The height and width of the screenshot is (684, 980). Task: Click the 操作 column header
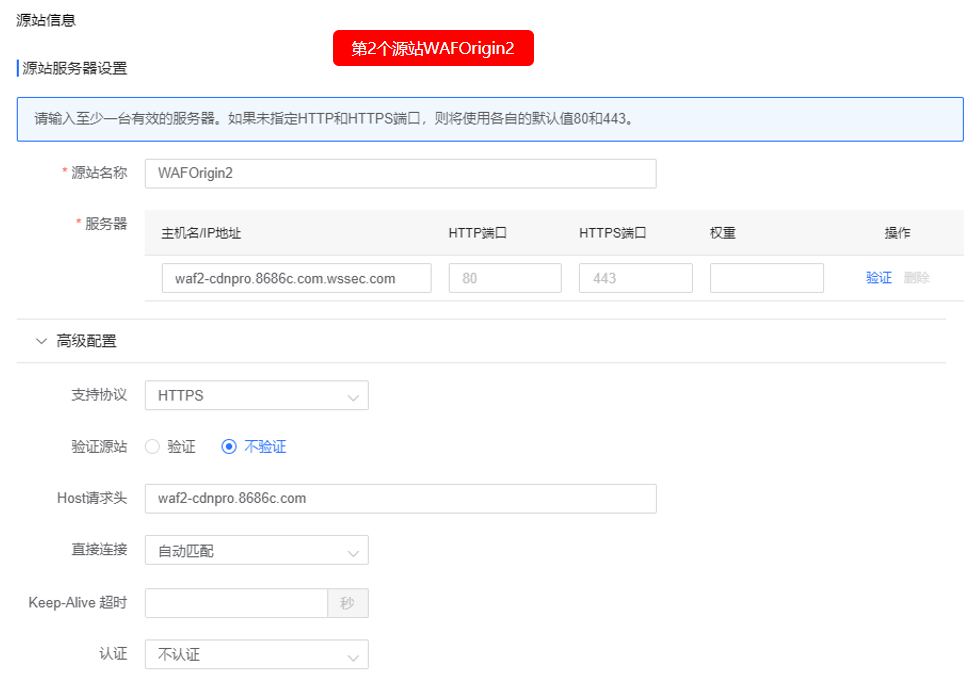coord(897,233)
